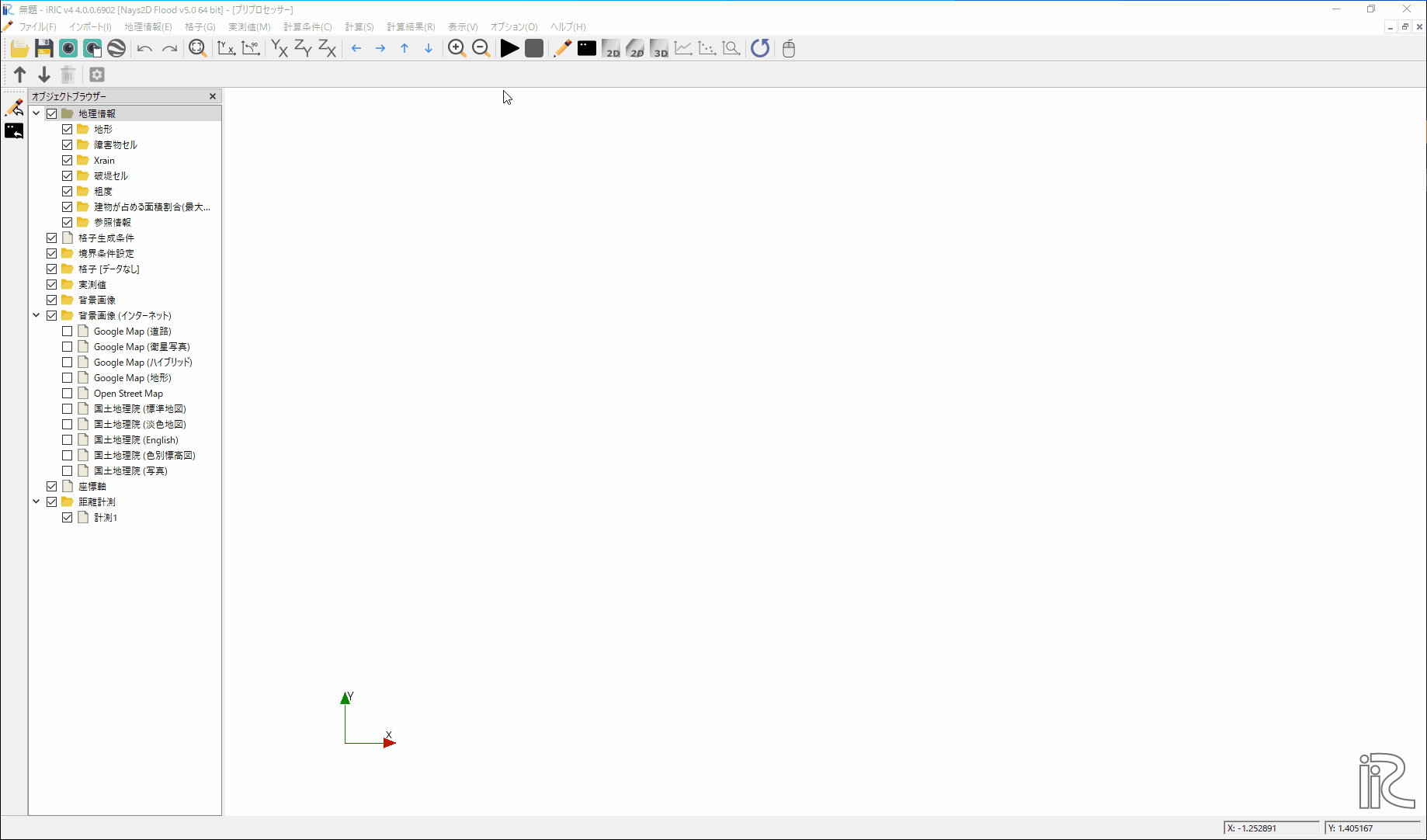1427x840 pixels.
Task: Collapse the 距離計測 tree node
Action: click(x=36, y=502)
